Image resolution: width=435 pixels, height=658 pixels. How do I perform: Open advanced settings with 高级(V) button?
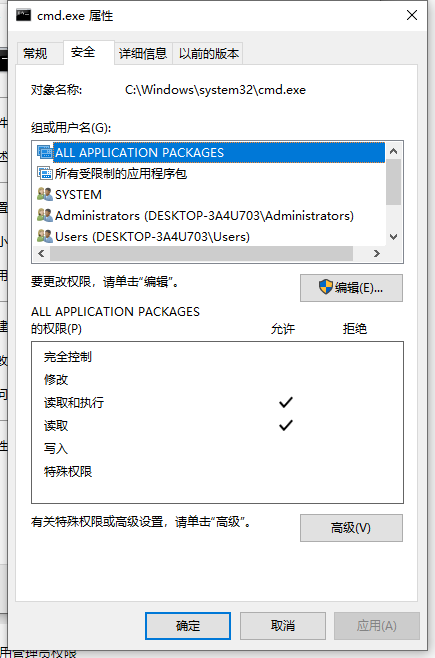point(351,527)
